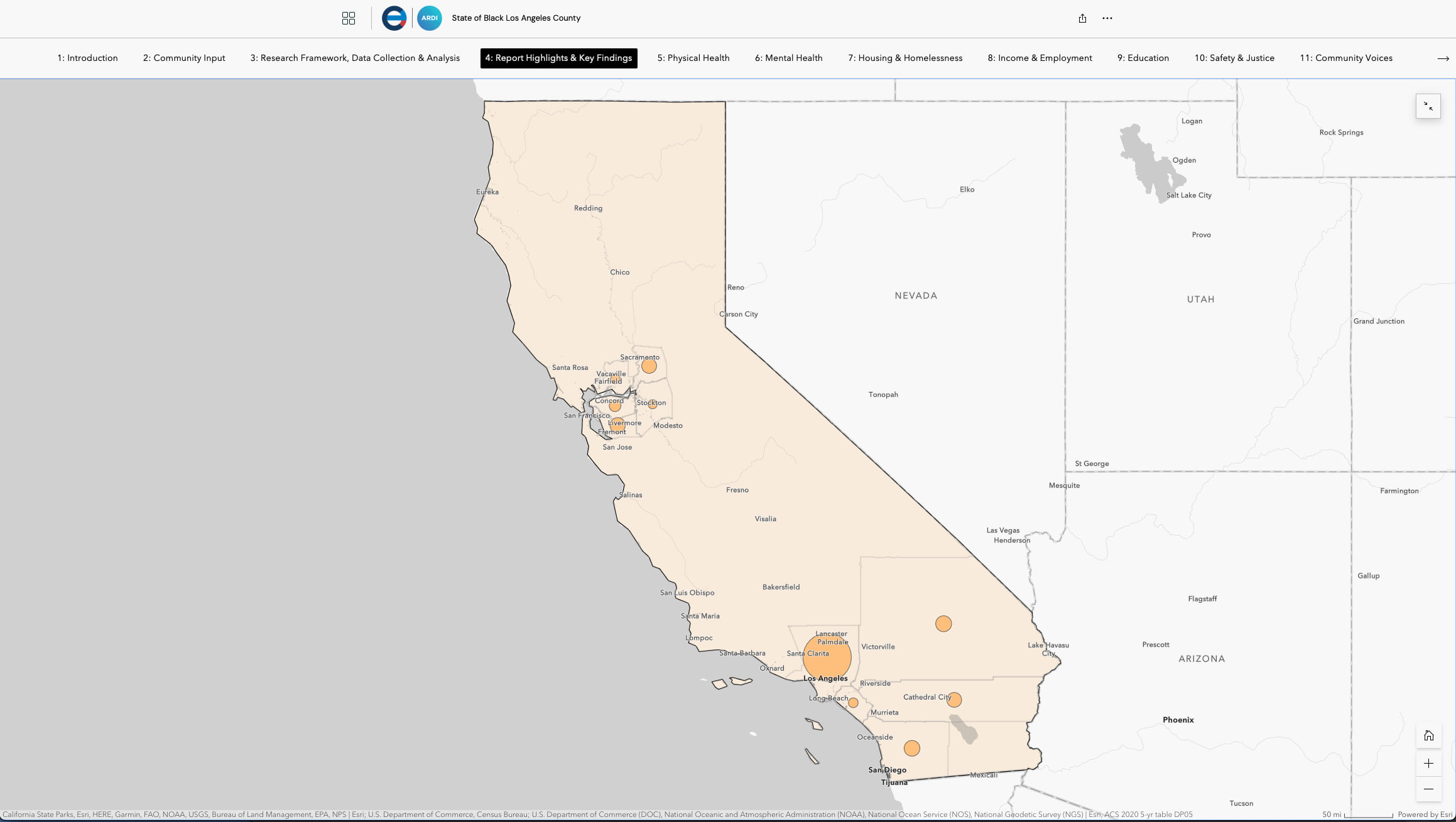Zoom in using the plus icon
Image resolution: width=1456 pixels, height=822 pixels.
click(x=1429, y=764)
